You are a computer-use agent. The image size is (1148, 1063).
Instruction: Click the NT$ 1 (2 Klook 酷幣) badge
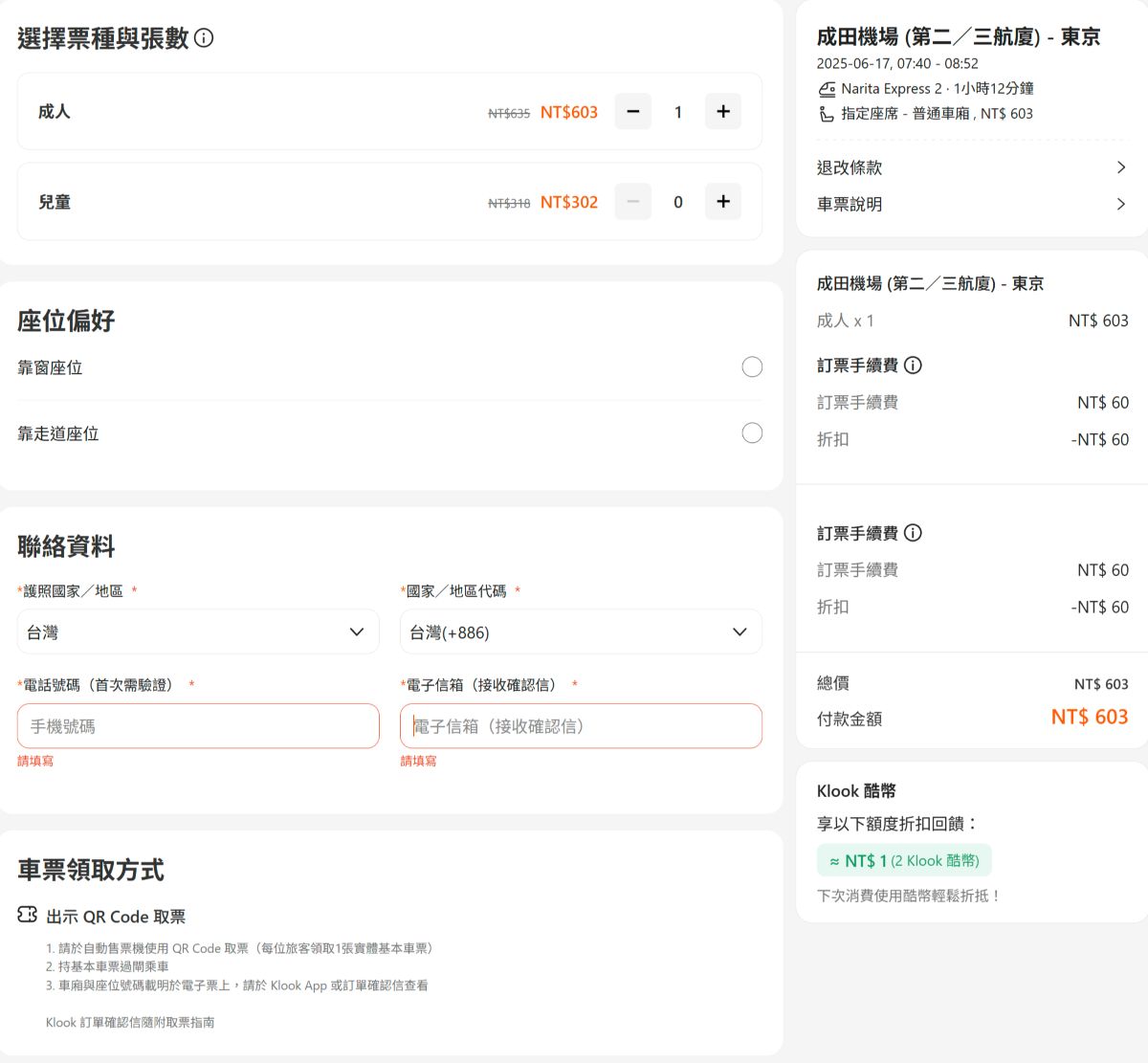coord(904,860)
